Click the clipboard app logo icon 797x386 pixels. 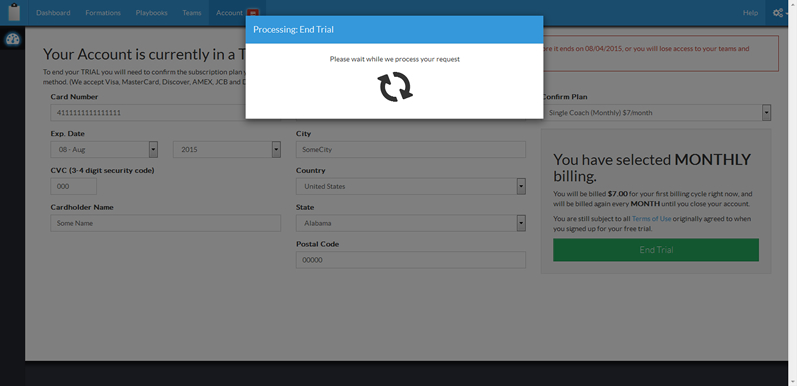coord(14,12)
